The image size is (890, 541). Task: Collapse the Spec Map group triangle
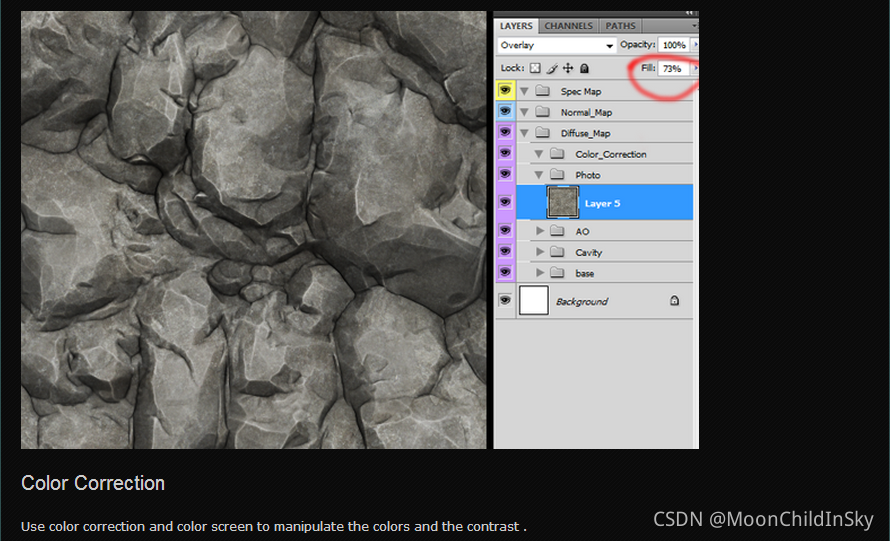click(524, 91)
